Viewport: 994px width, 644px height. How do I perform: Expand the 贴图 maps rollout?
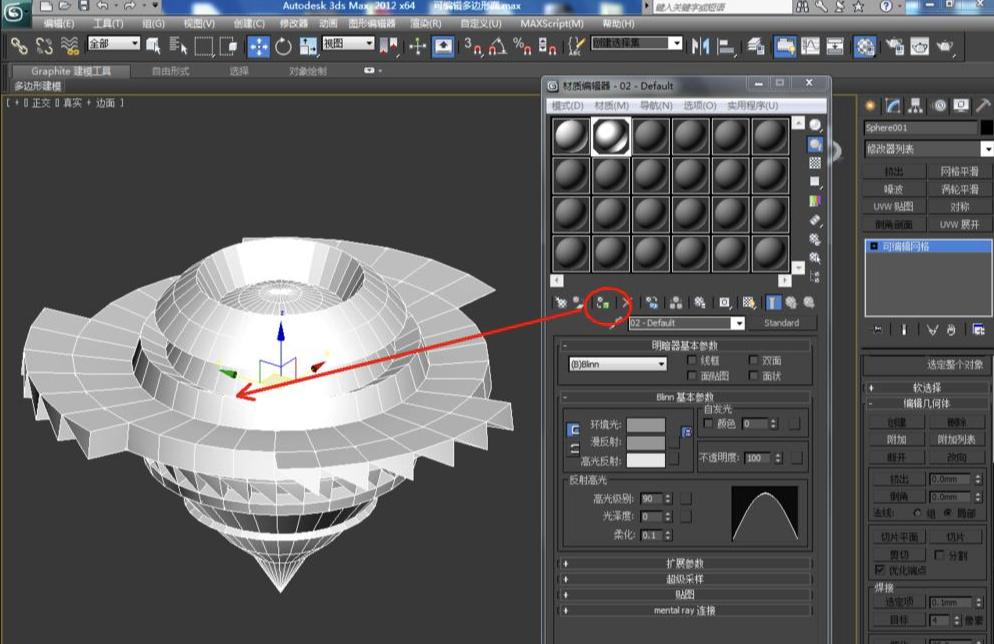(685, 595)
